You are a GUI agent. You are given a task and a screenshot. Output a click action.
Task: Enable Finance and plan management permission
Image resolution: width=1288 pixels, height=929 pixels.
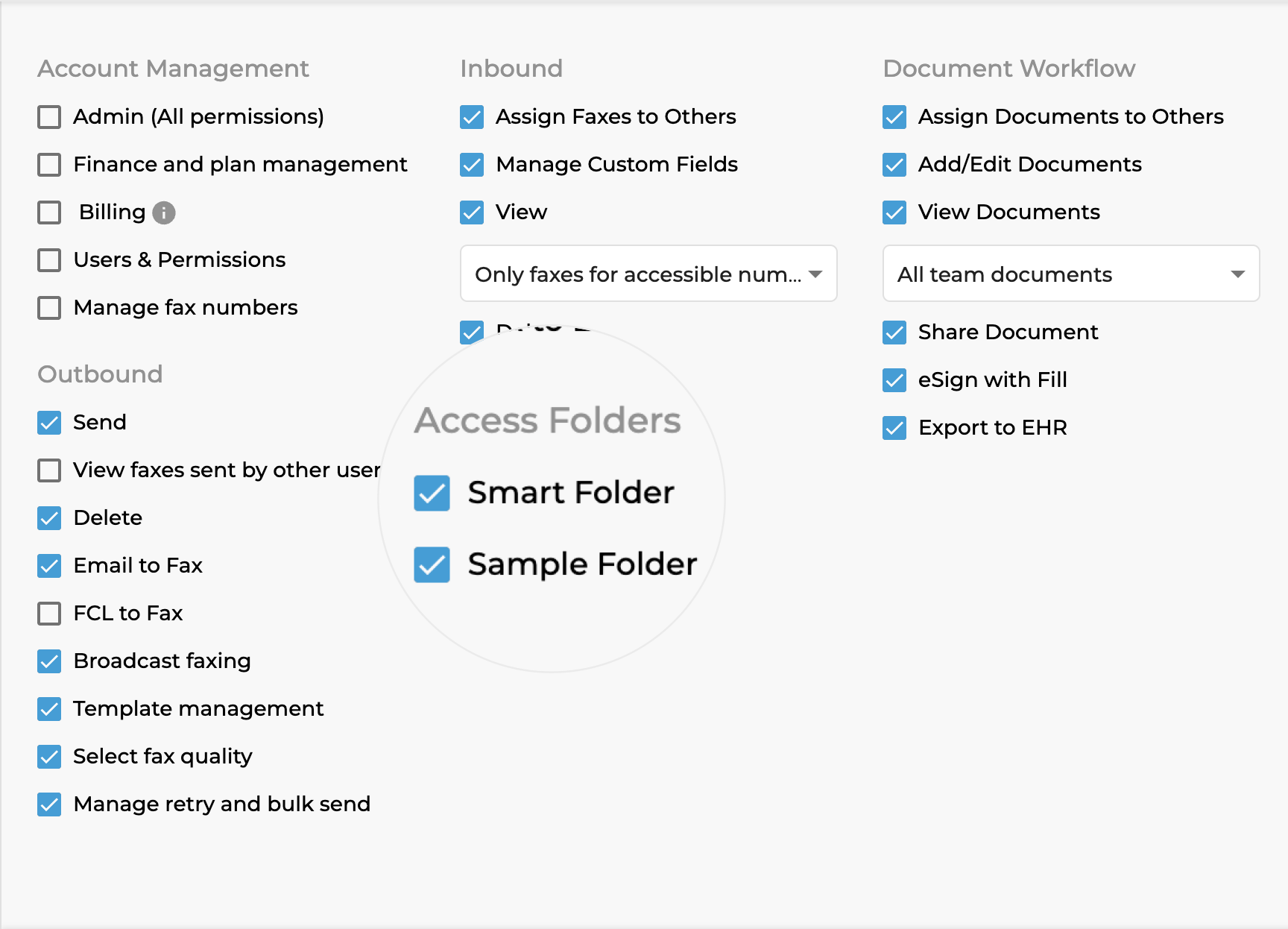[48, 165]
